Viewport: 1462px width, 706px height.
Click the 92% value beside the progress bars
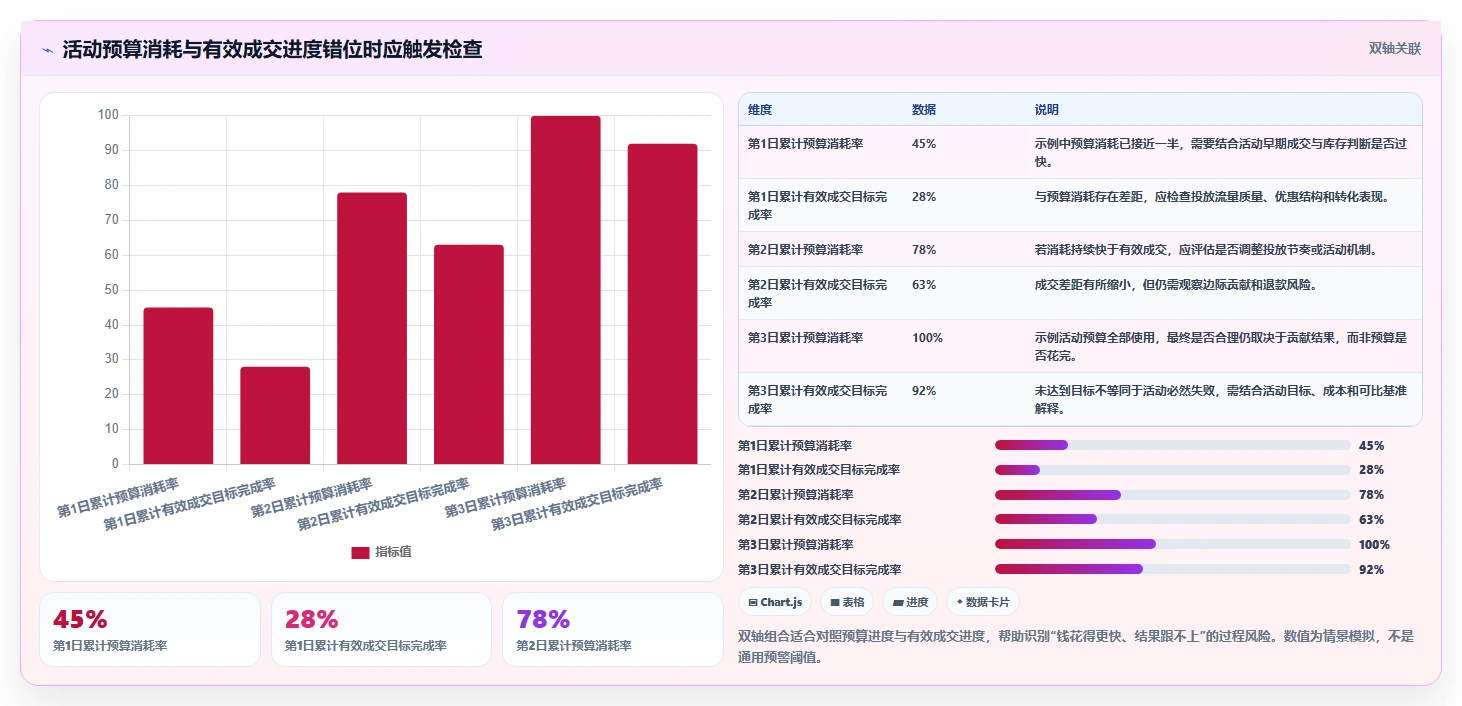1371,569
